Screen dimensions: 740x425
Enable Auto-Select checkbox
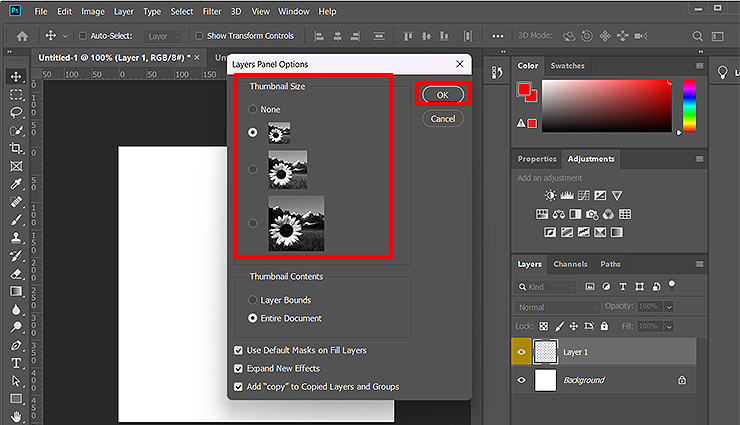(83, 35)
